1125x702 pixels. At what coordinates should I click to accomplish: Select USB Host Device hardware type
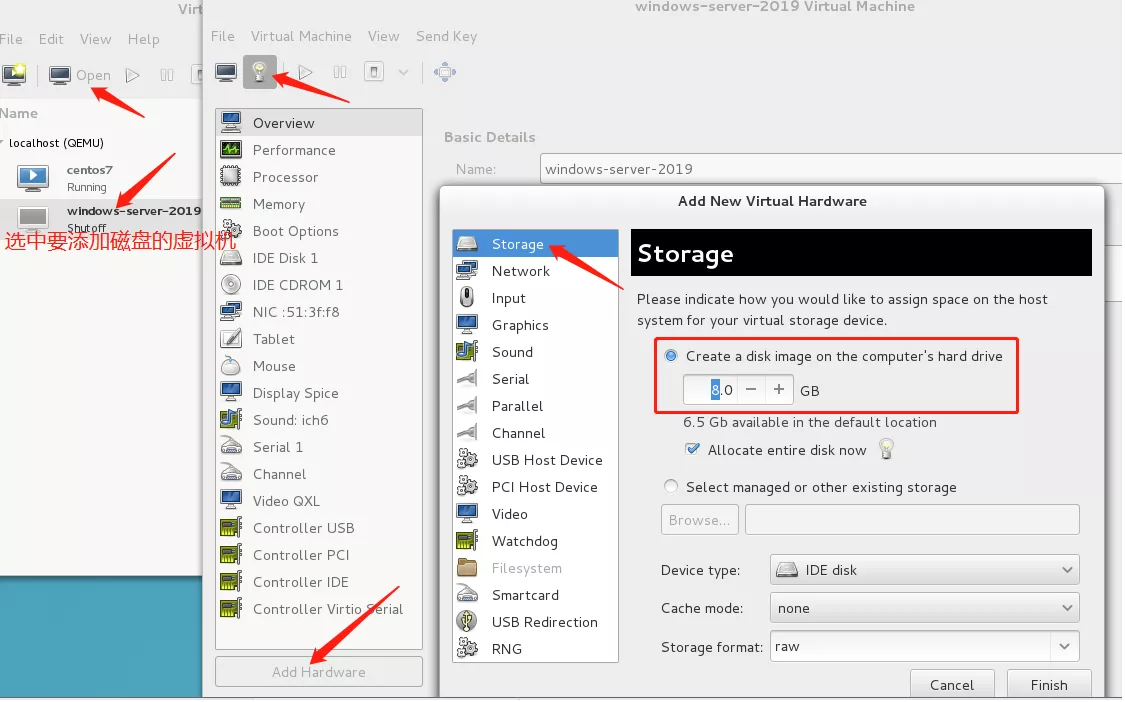pyautogui.click(x=546, y=460)
